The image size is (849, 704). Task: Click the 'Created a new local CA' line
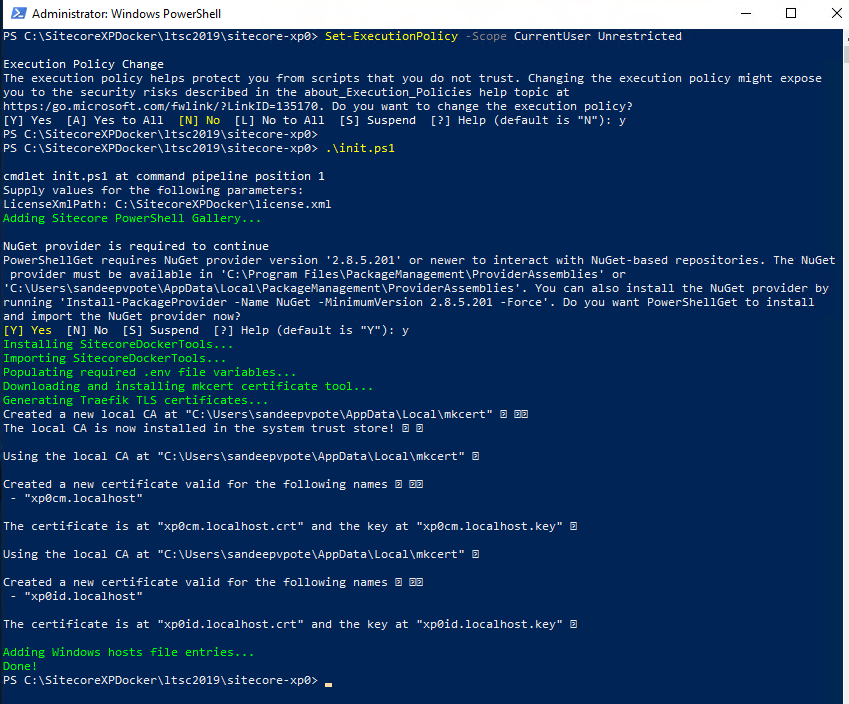[265, 414]
